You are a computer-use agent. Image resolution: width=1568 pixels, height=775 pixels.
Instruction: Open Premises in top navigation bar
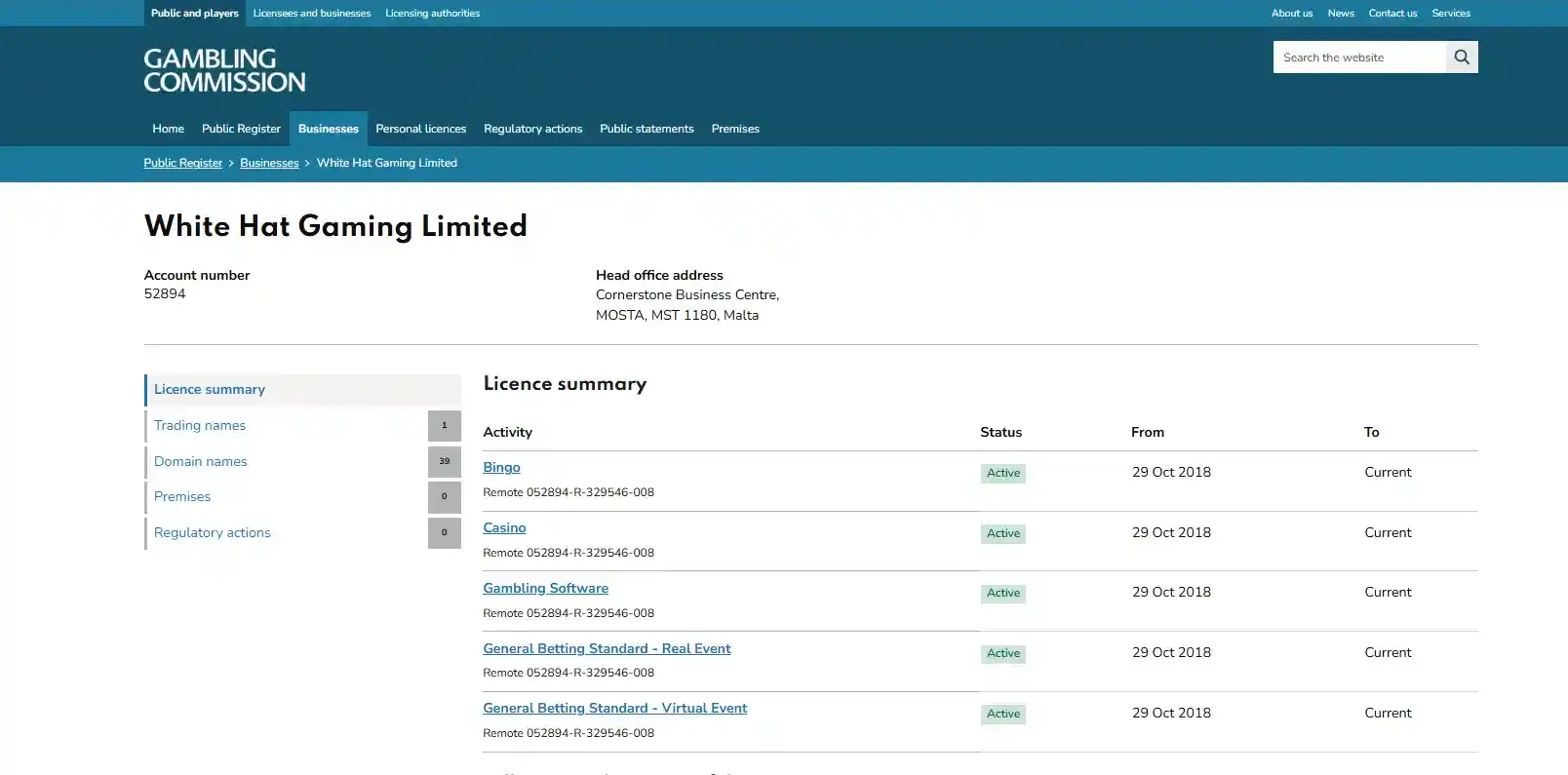tap(735, 129)
